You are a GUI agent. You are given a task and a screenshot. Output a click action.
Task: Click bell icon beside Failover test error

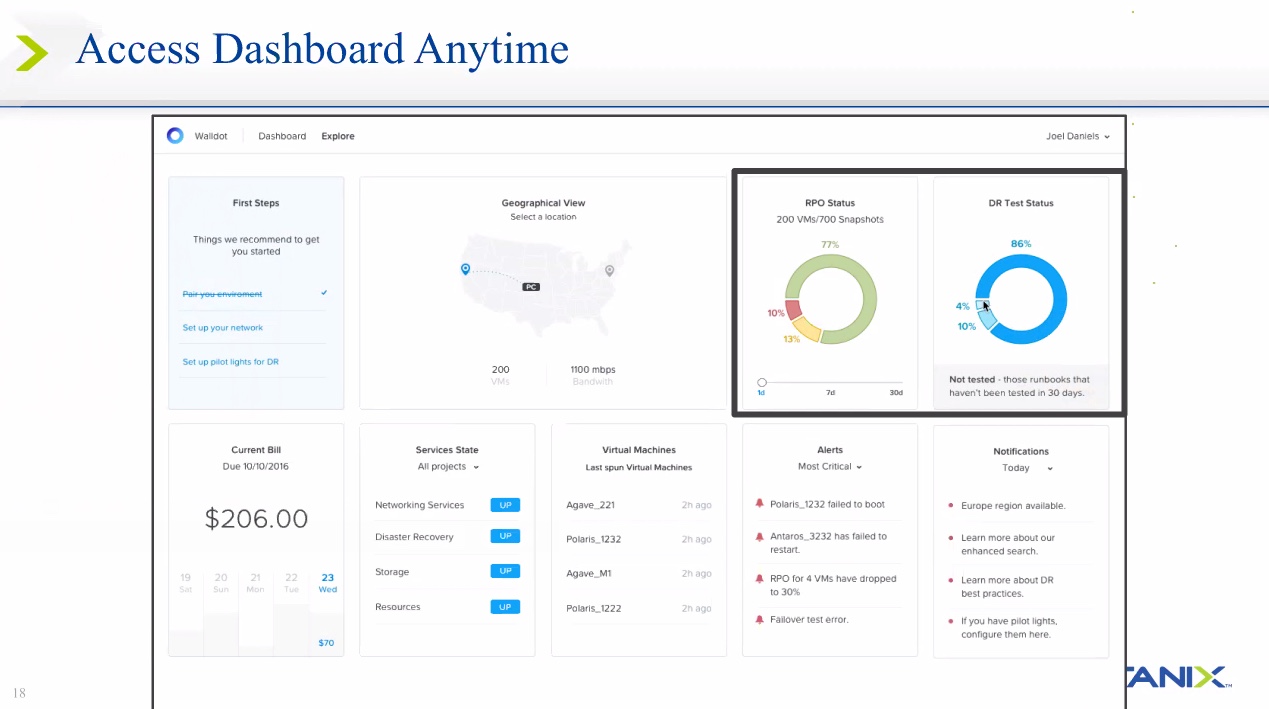(759, 619)
